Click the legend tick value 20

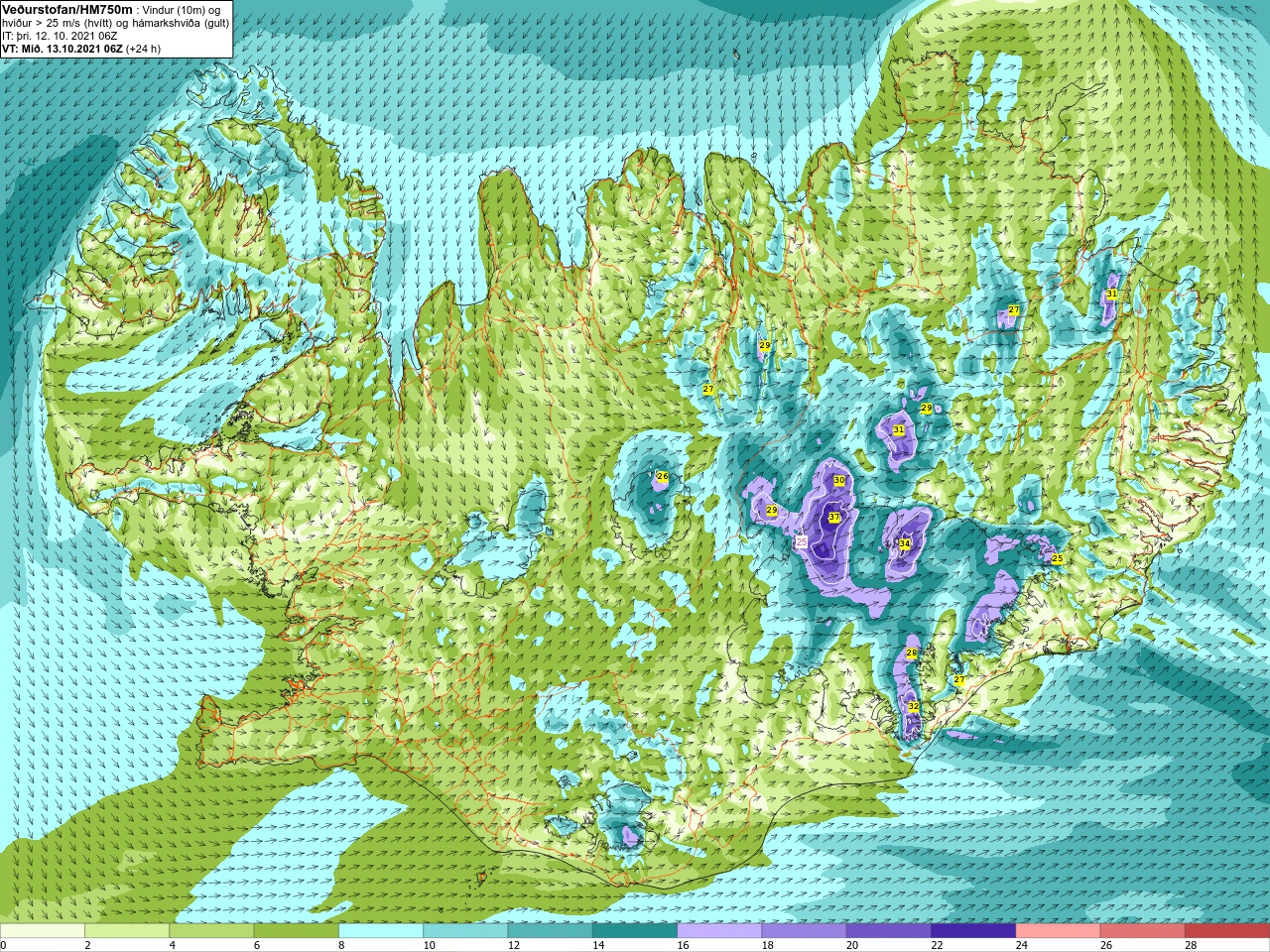tap(852, 945)
